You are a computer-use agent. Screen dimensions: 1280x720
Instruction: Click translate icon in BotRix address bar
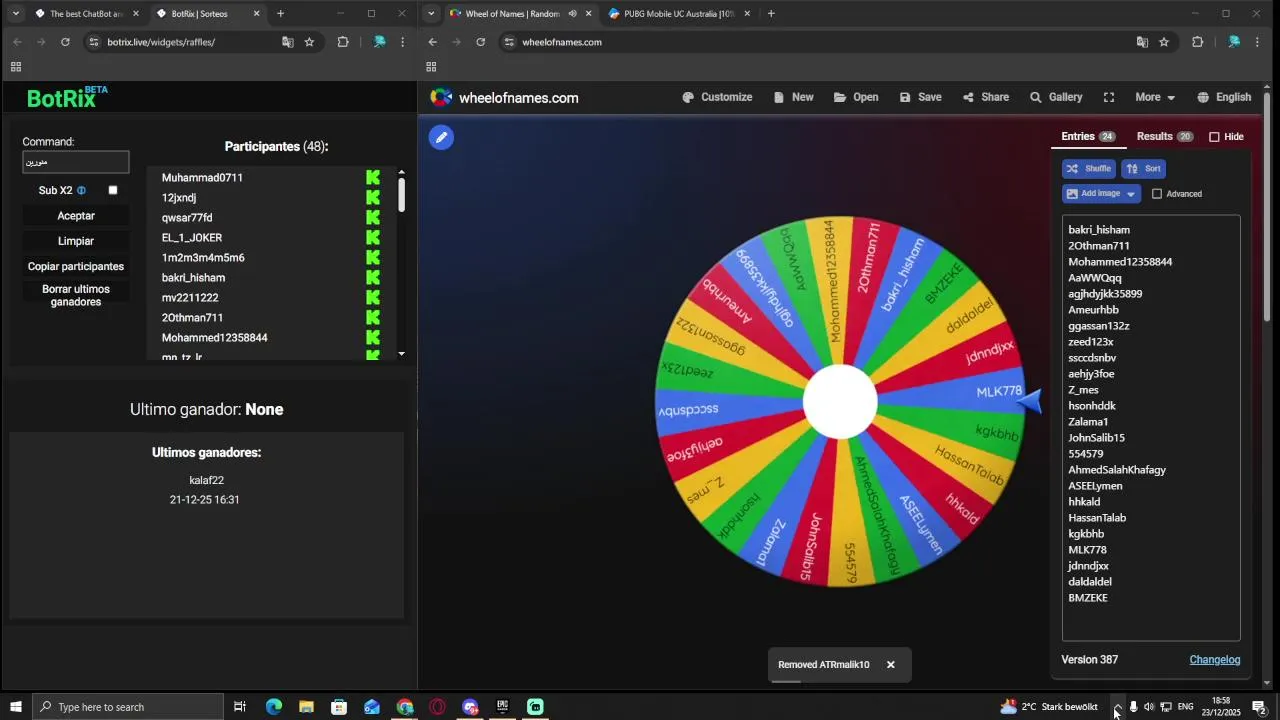point(288,42)
